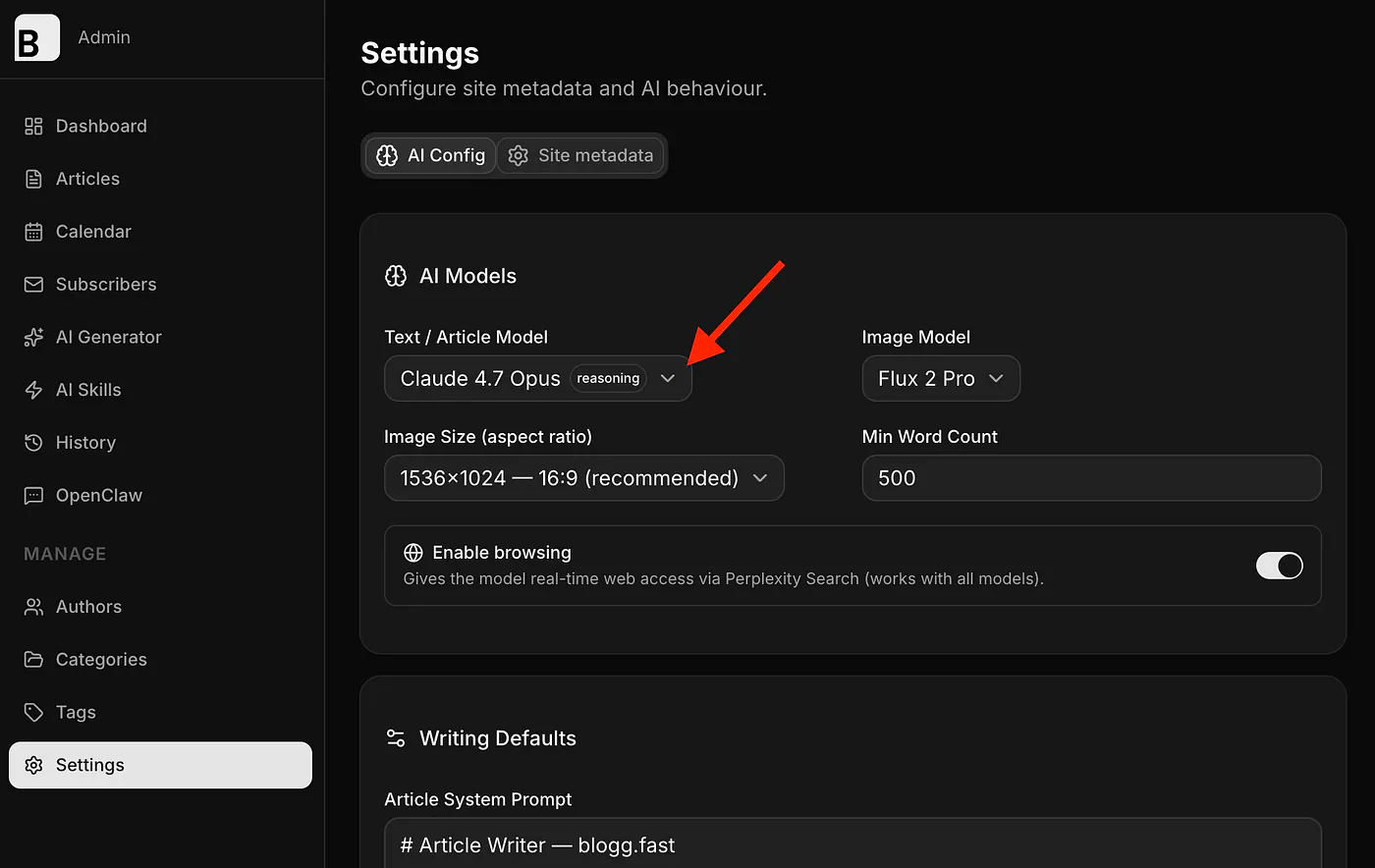Click the Tags label icon
Image resolution: width=1375 pixels, height=868 pixels.
click(x=33, y=712)
